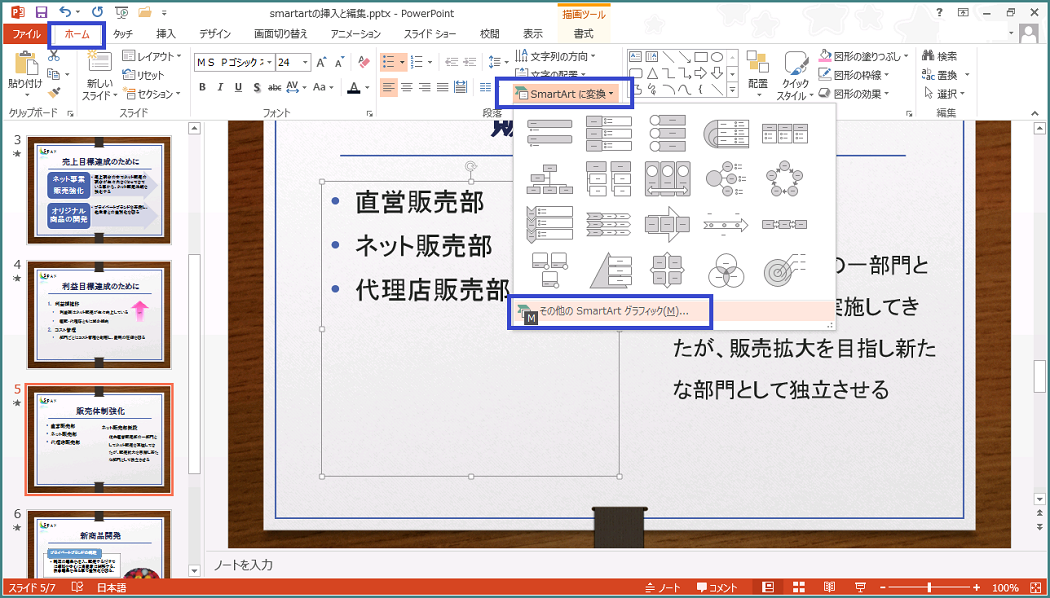Select the Pyramid List SmartArt layout
The width and height of the screenshot is (1050, 598).
[609, 271]
